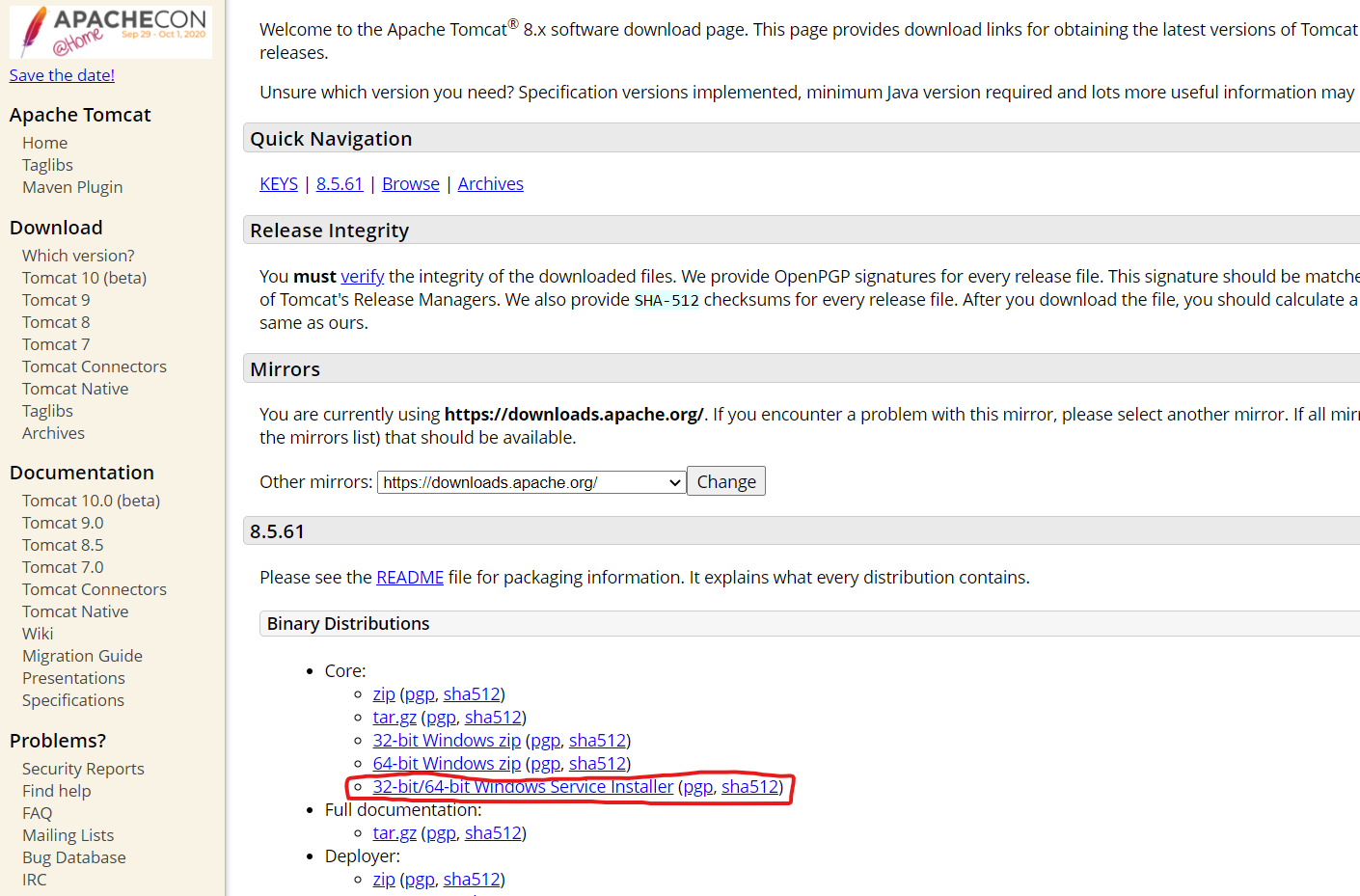1360x896 pixels.
Task: Open the Wiki sidebar link
Action: 38,634
